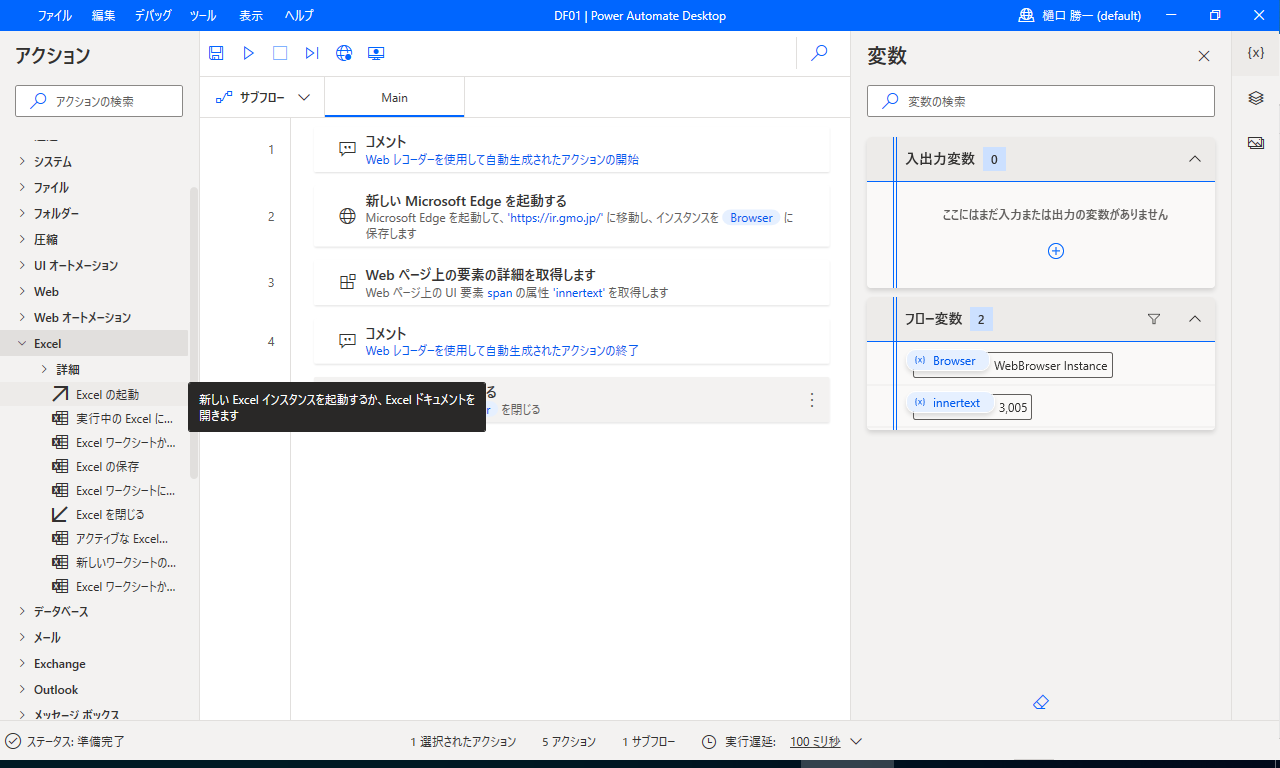Open the デバッグ menu

click(x=153, y=15)
